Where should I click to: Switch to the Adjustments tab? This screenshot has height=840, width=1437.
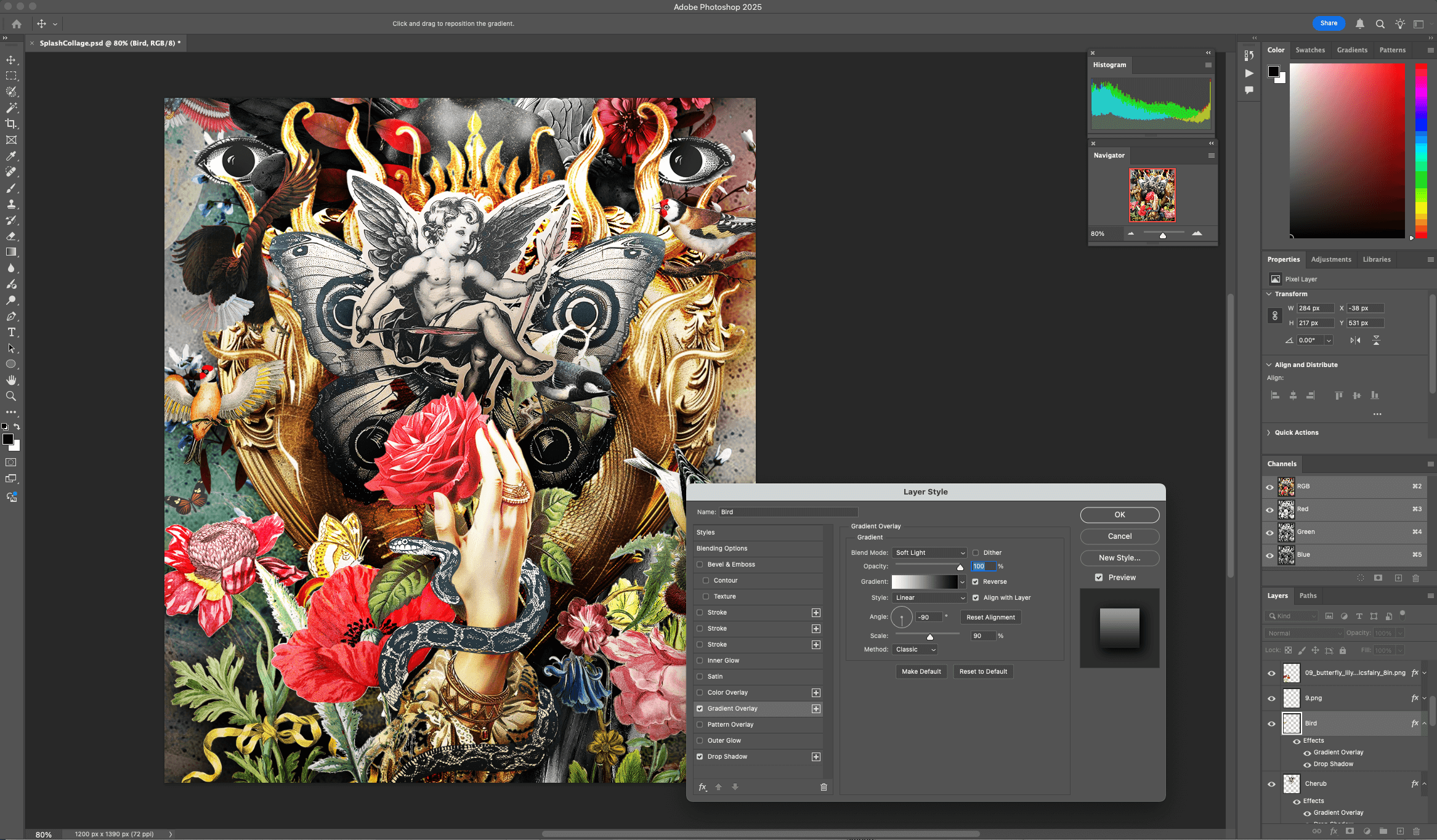1331,260
